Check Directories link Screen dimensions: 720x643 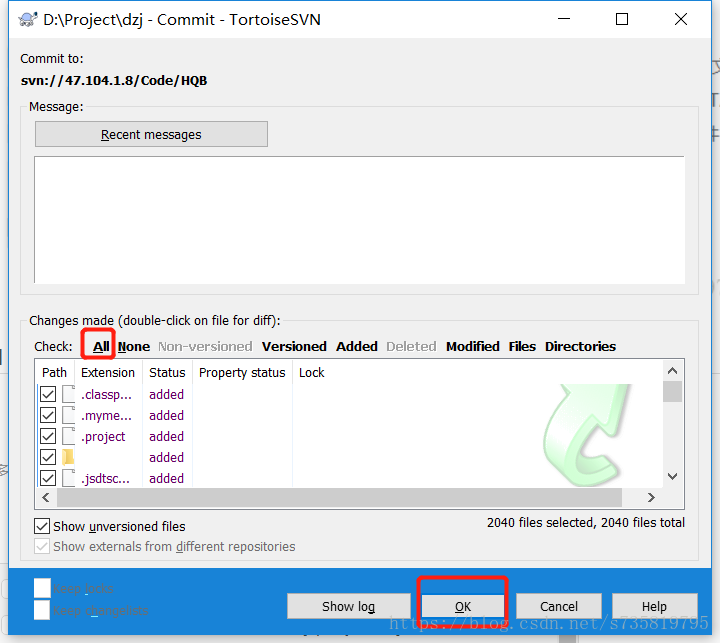[580, 346]
